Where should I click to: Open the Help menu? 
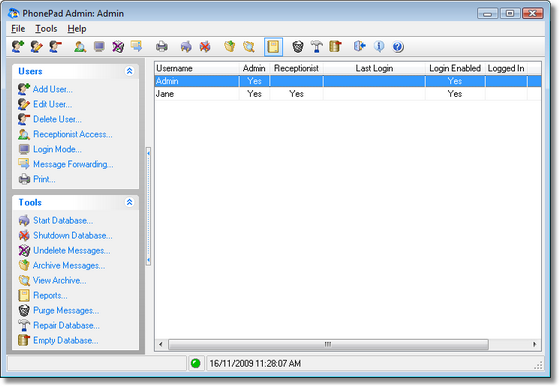[x=77, y=29]
